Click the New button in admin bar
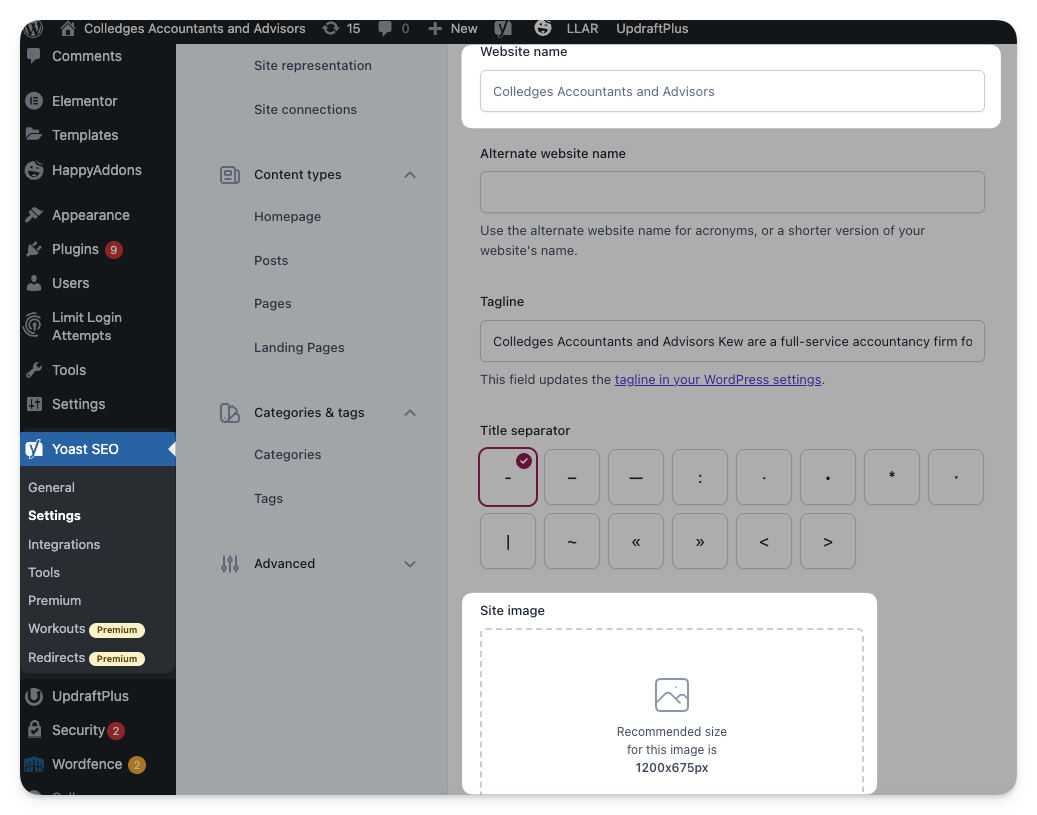 (x=453, y=28)
